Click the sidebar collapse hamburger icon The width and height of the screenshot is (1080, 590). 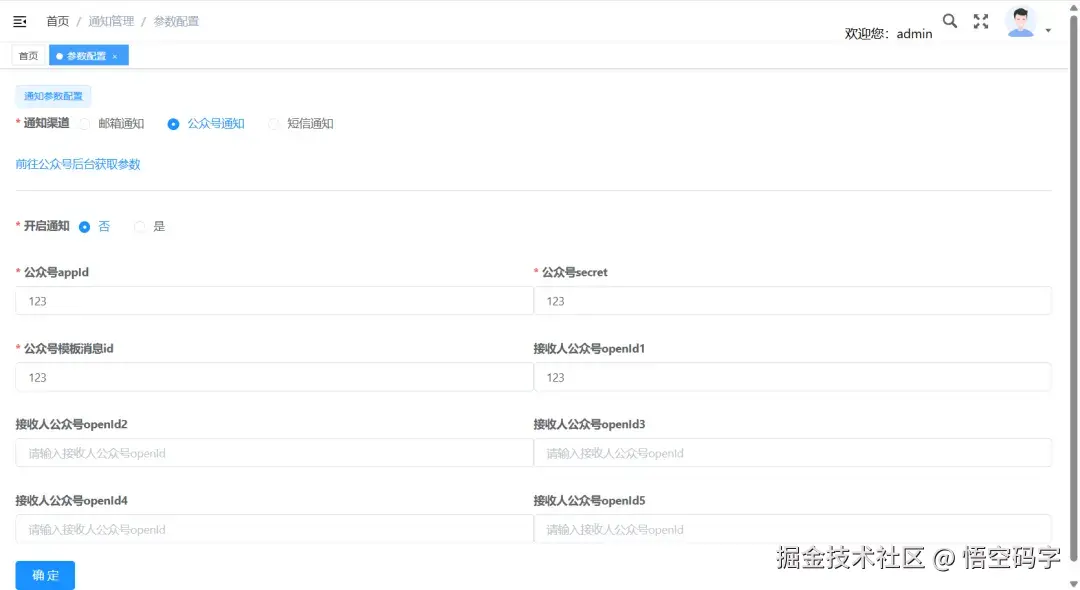point(19,20)
